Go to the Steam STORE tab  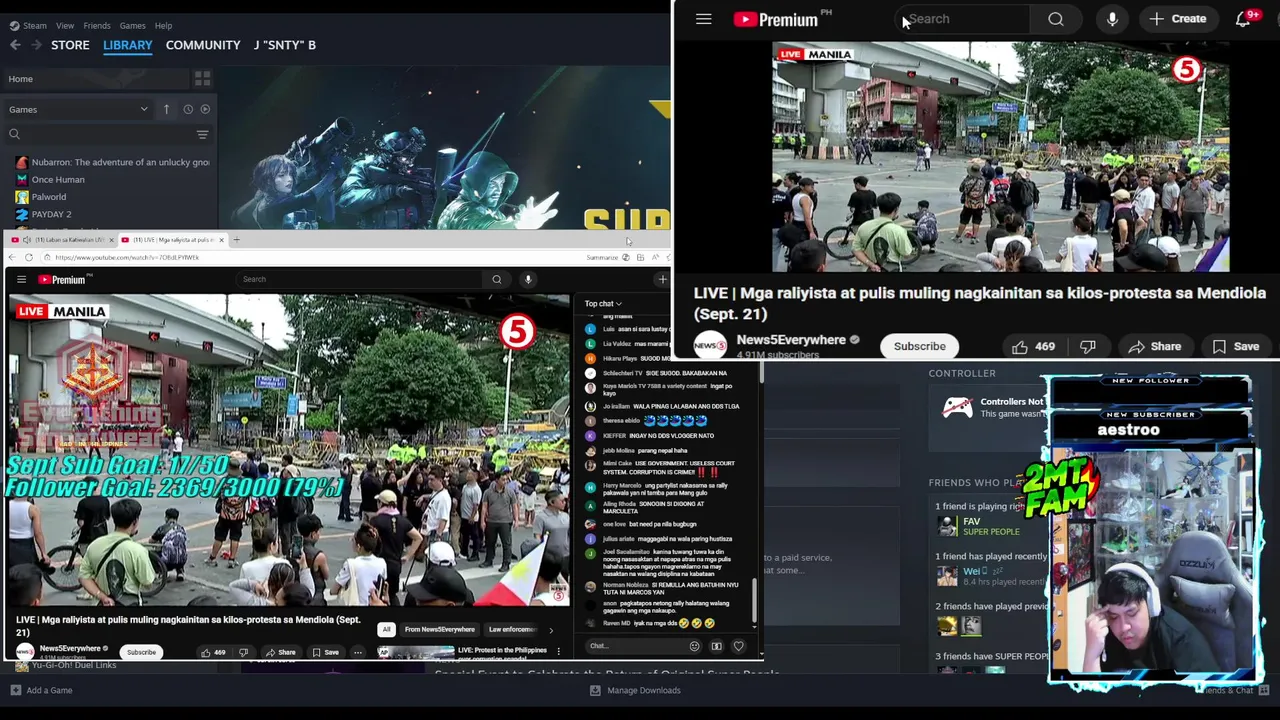click(x=70, y=45)
